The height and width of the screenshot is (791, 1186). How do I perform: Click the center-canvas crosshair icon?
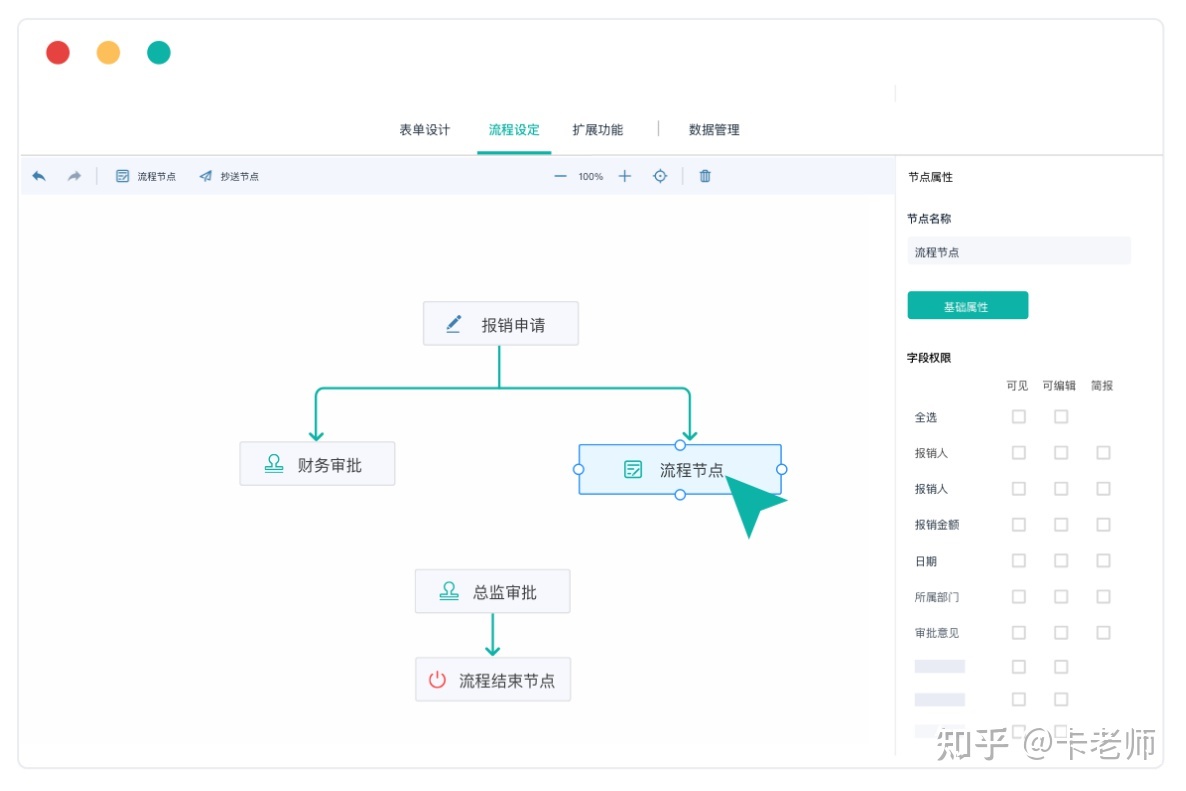pos(660,175)
